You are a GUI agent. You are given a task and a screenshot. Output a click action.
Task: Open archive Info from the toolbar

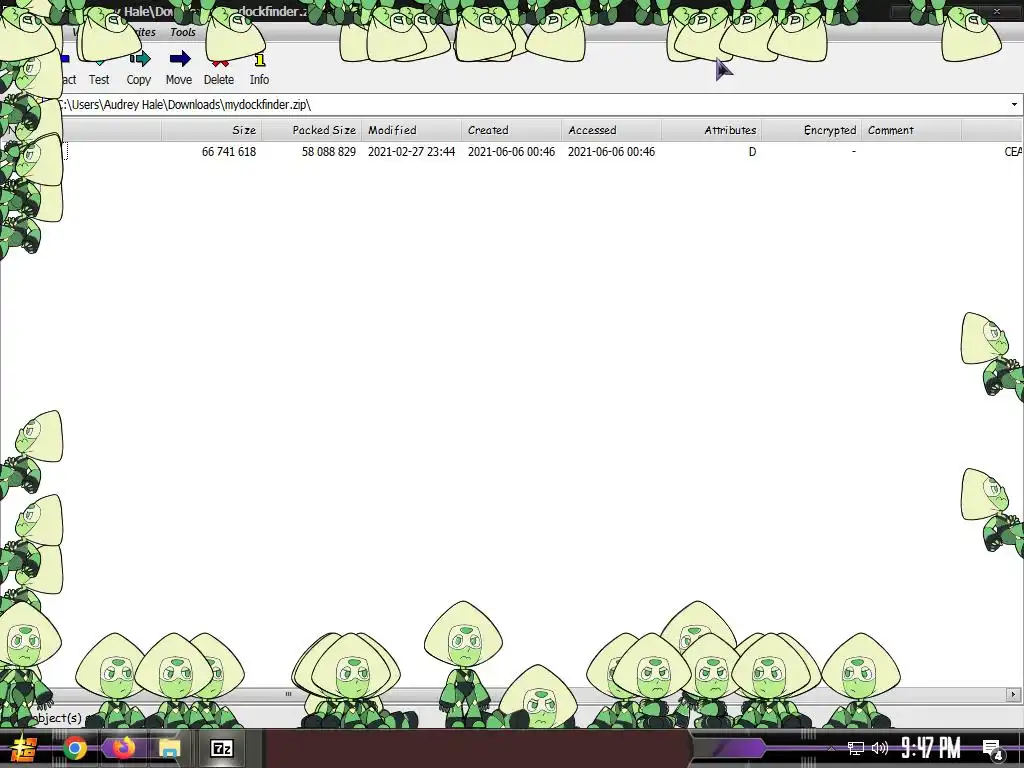click(x=259, y=68)
